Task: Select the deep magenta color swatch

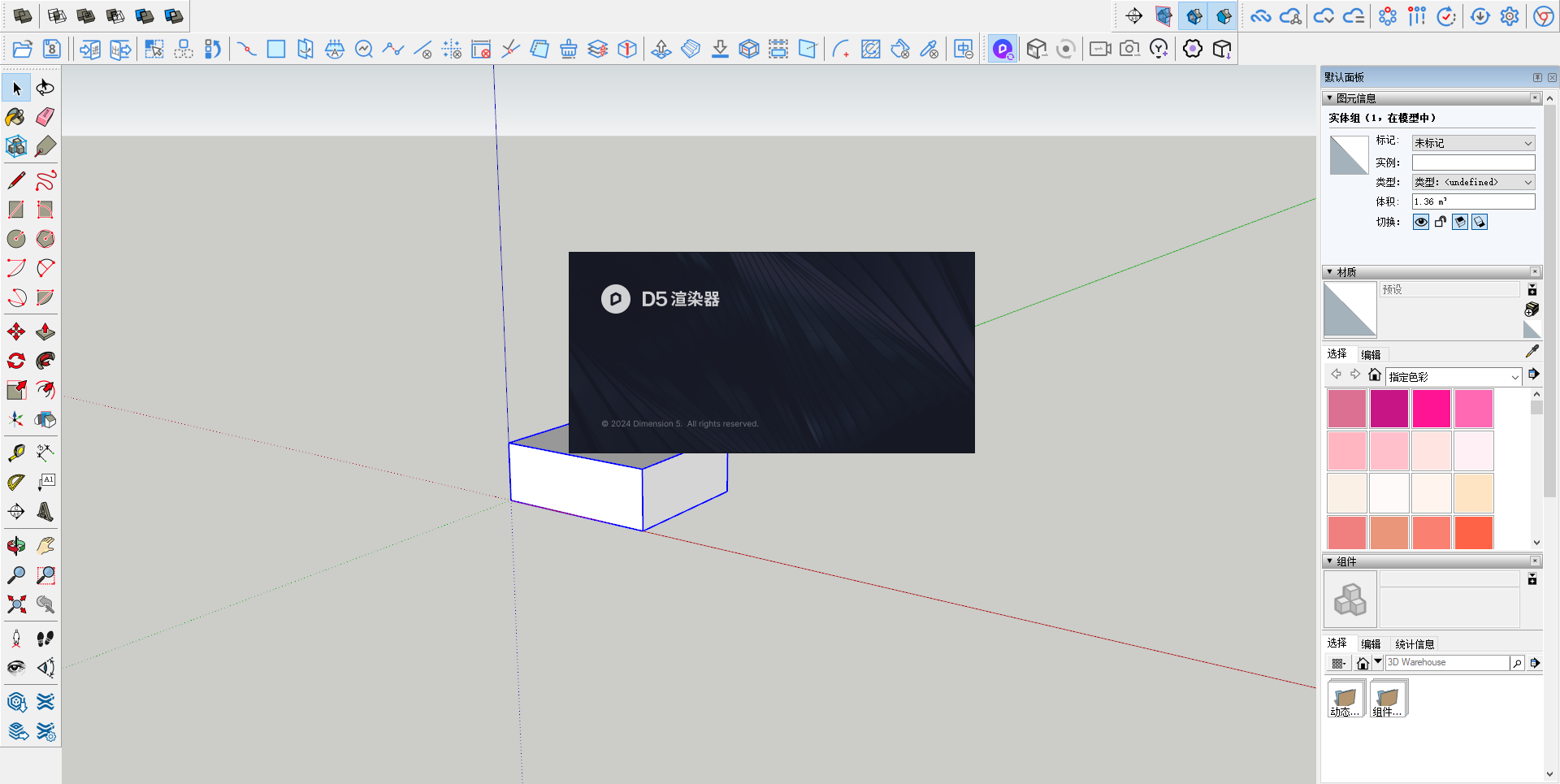Action: click(1389, 408)
